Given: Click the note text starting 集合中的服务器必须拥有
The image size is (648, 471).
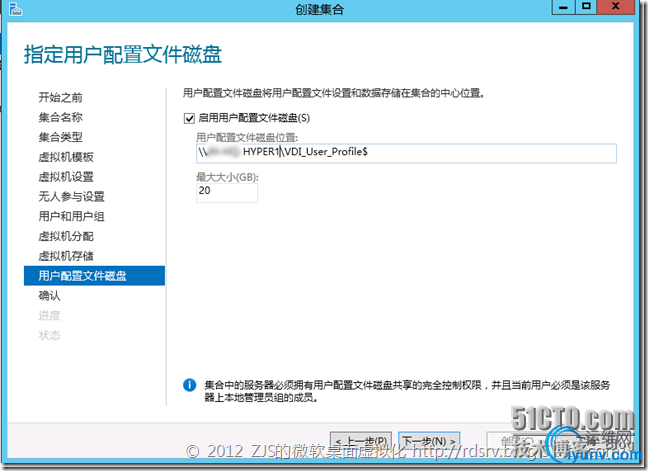Looking at the screenshot, I should click(x=407, y=391).
